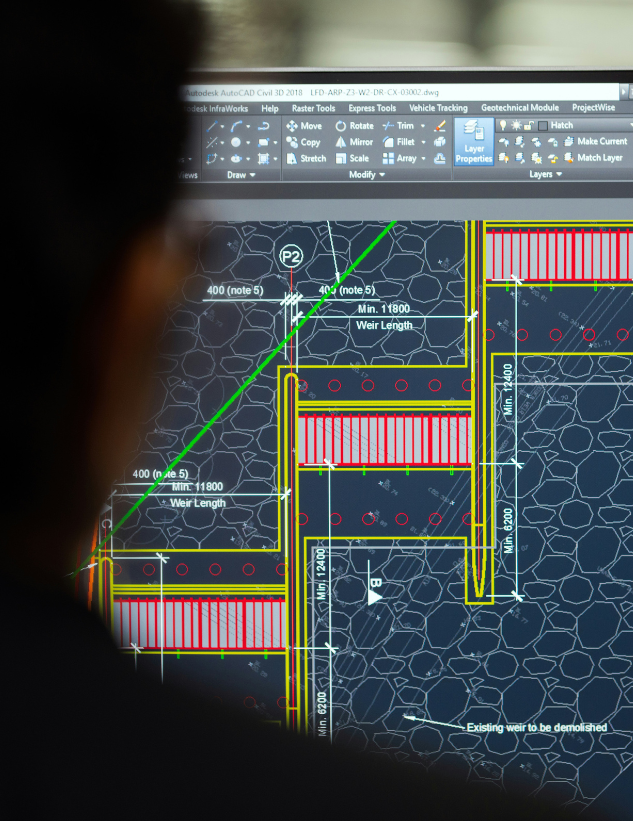
Task: Expand the Modify panel
Action: tap(367, 174)
